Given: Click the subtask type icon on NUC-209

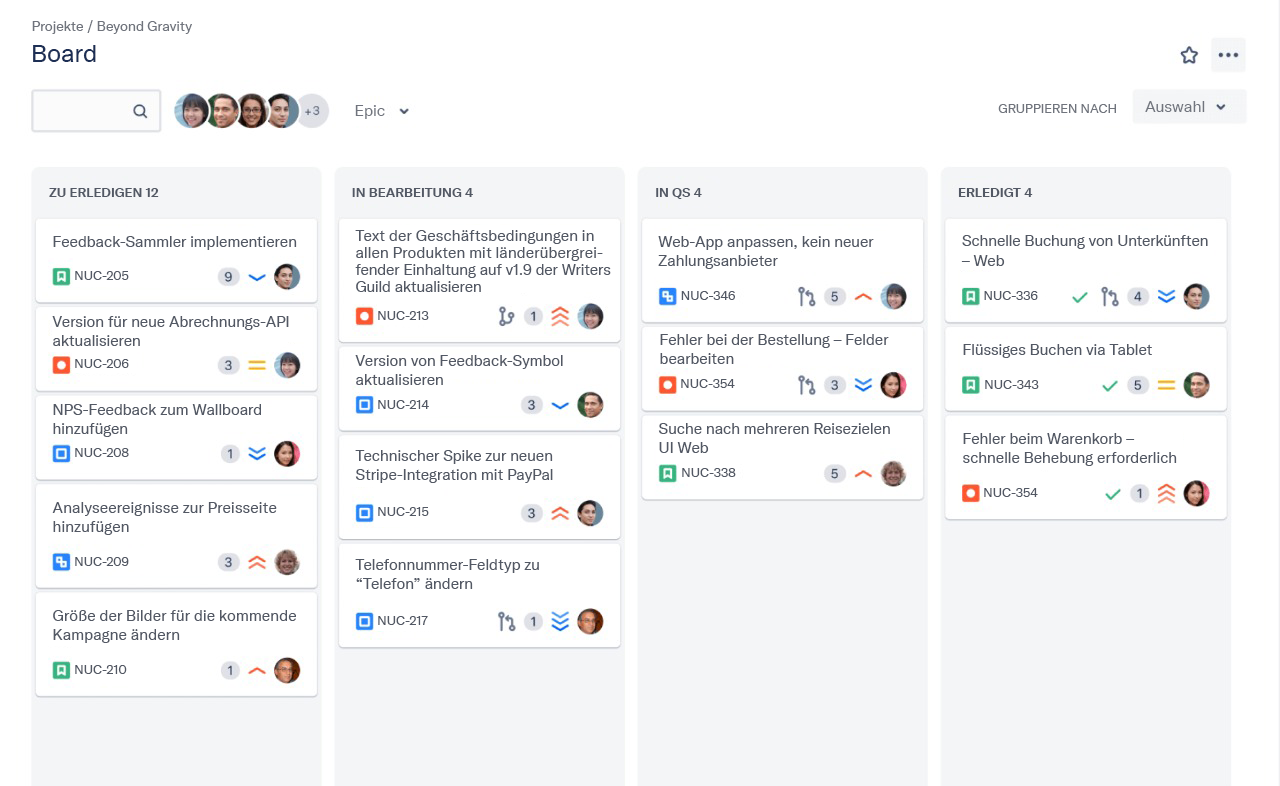Looking at the screenshot, I should pyautogui.click(x=61, y=562).
